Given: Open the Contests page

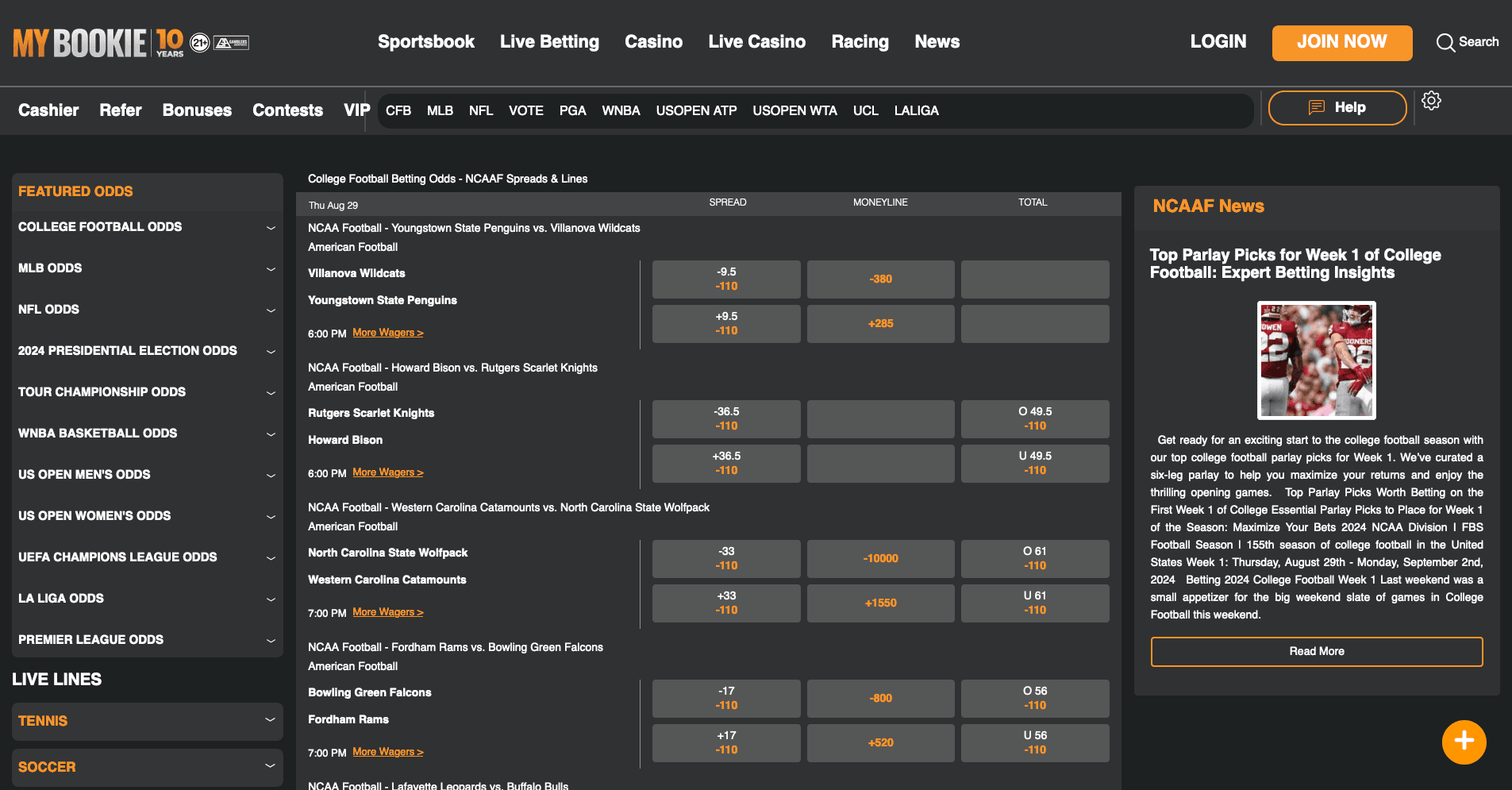Looking at the screenshot, I should (x=287, y=110).
